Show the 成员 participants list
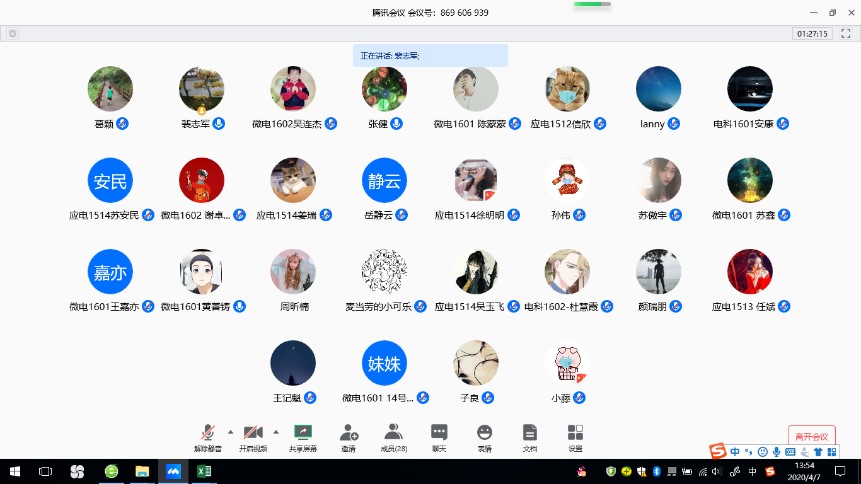 [x=394, y=436]
